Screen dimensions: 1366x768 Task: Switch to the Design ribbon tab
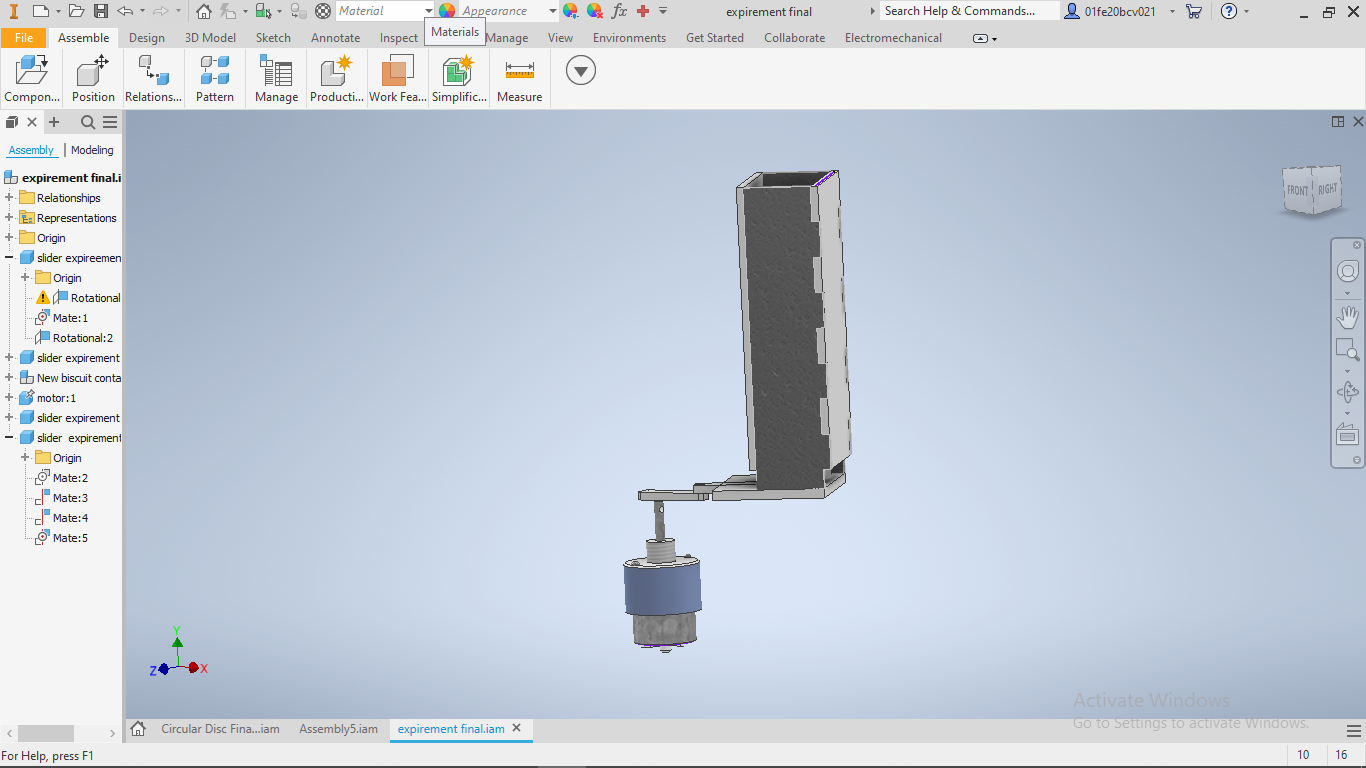click(x=147, y=38)
